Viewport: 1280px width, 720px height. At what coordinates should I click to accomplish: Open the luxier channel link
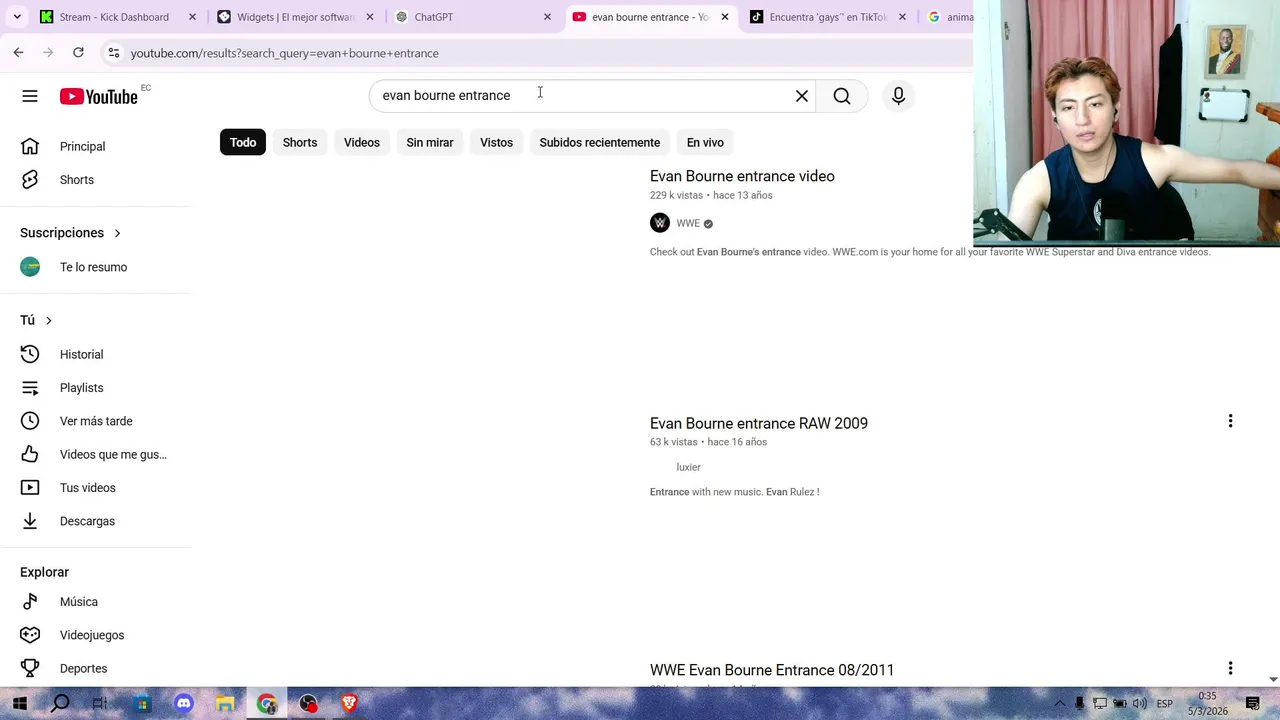coord(688,467)
